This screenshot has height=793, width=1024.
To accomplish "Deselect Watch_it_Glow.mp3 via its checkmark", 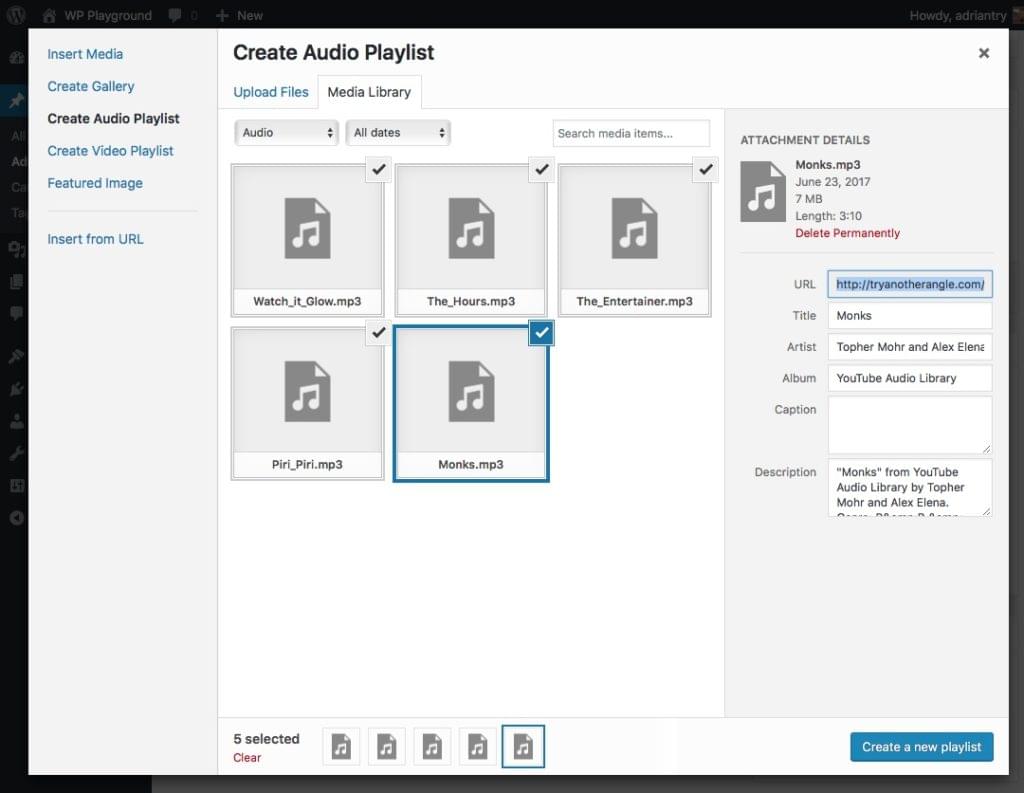I will click(378, 170).
